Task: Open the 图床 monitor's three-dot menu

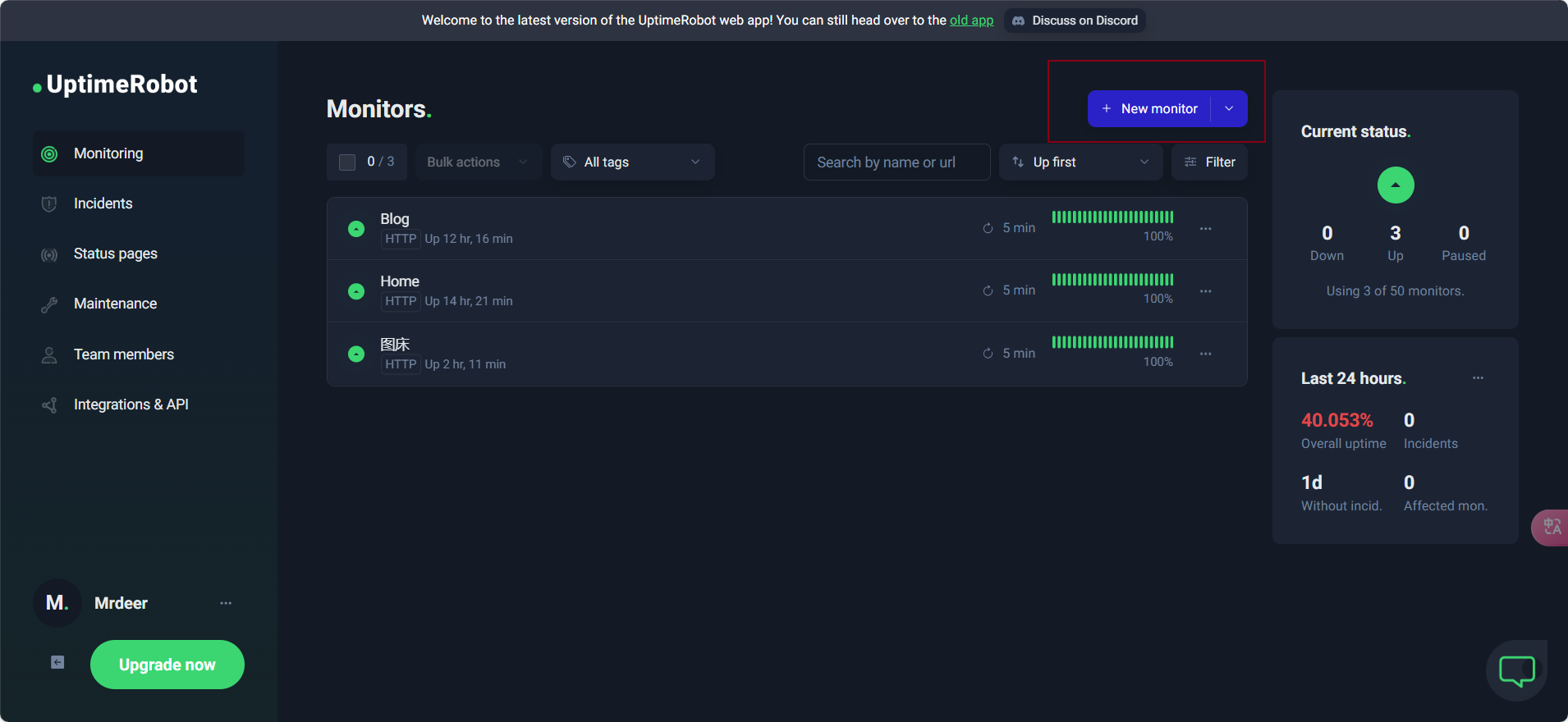Action: [1205, 354]
